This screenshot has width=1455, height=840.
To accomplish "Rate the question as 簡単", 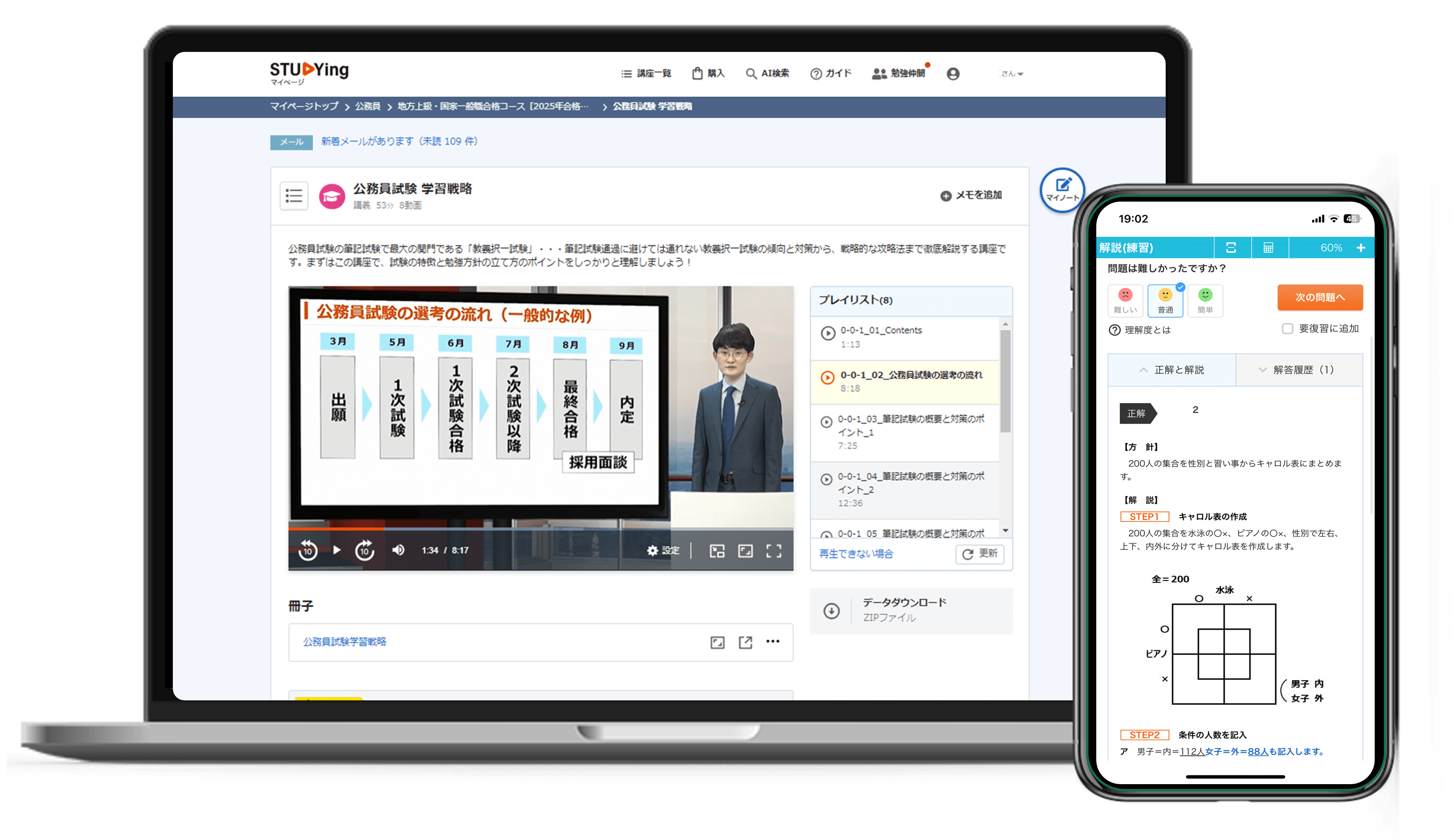I will [x=1205, y=300].
